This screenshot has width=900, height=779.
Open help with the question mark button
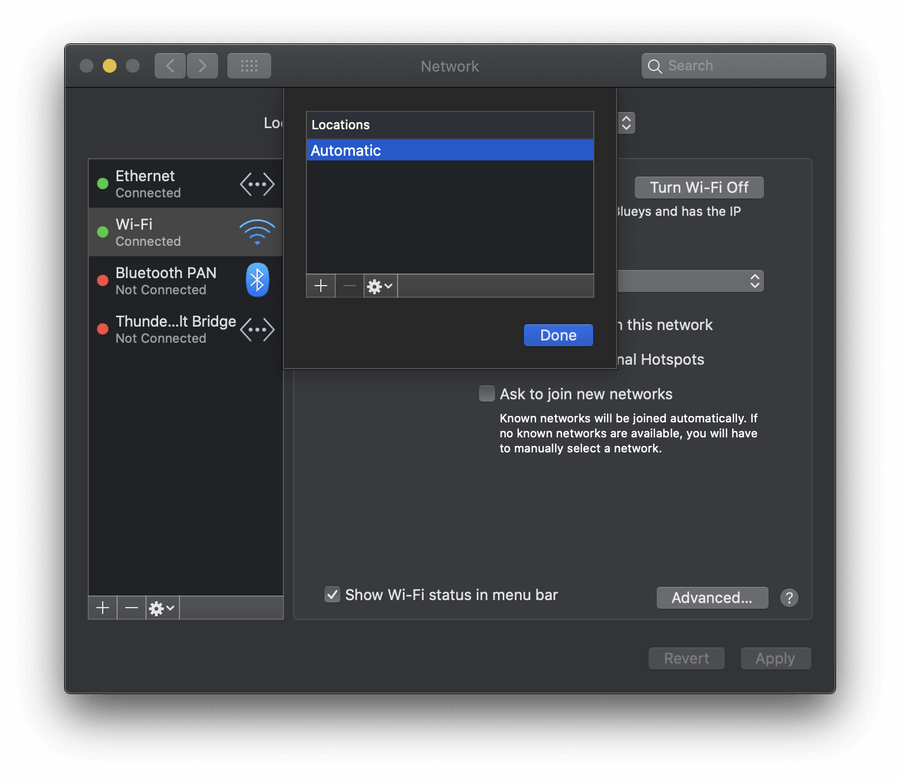tap(789, 598)
